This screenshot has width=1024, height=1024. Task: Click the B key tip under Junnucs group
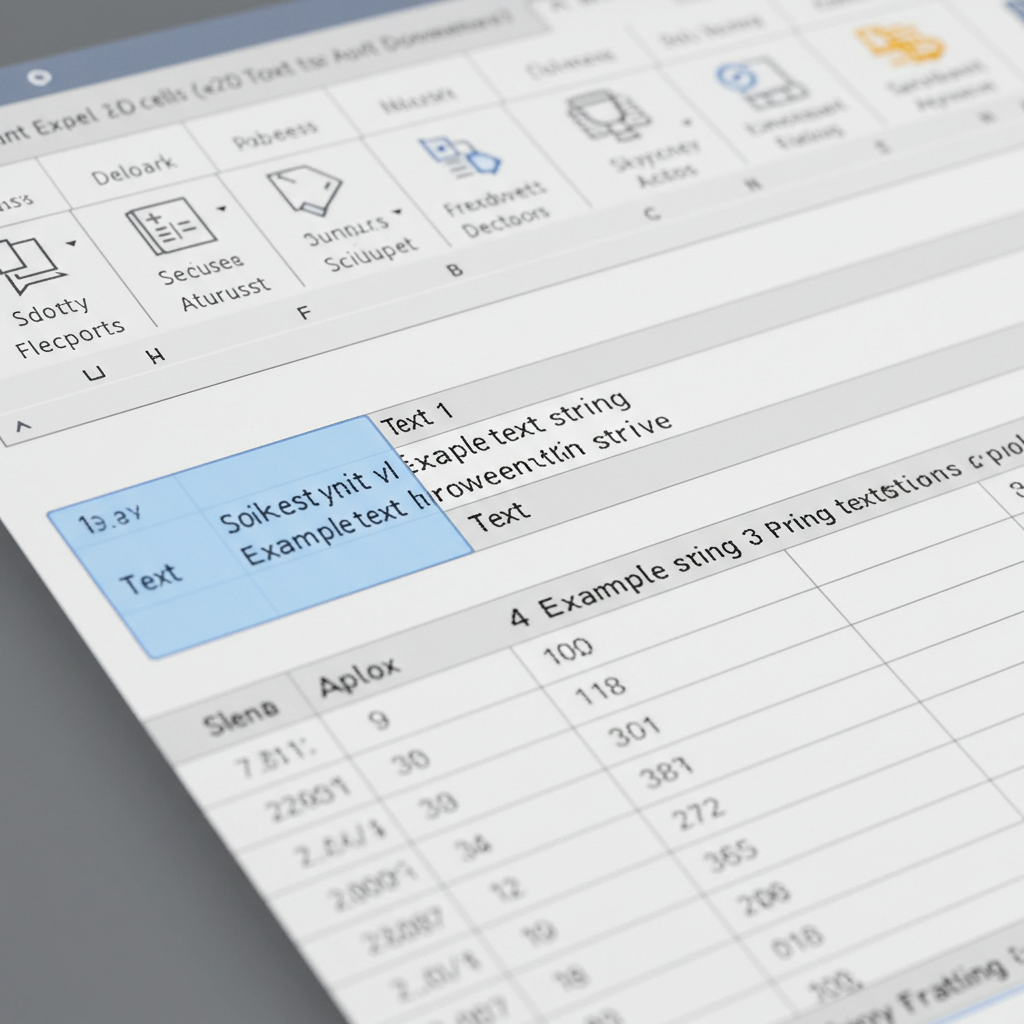[x=455, y=270]
